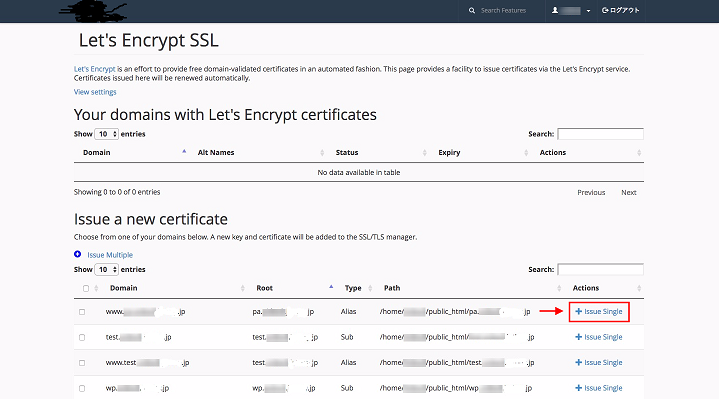Open Show entries dropdown under Issue Multiple
This screenshot has height=399, width=719.
(x=106, y=270)
